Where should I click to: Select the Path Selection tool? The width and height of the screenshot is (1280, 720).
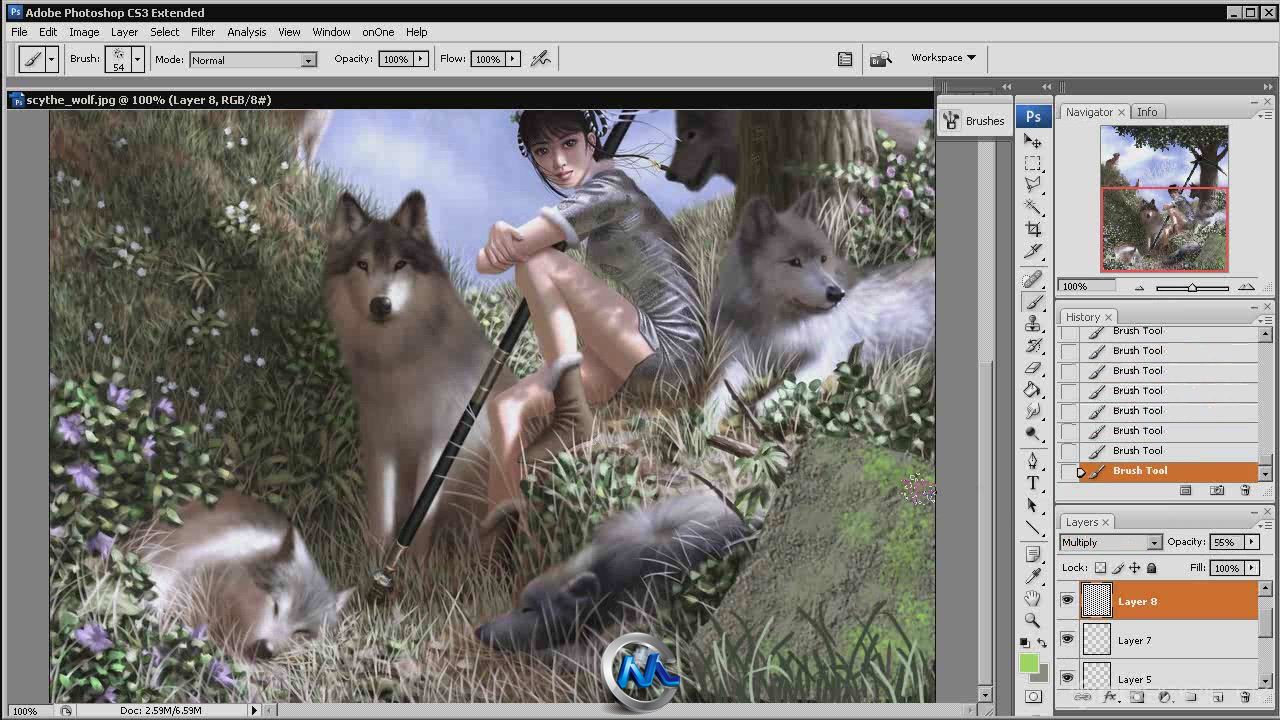pyautogui.click(x=1033, y=505)
